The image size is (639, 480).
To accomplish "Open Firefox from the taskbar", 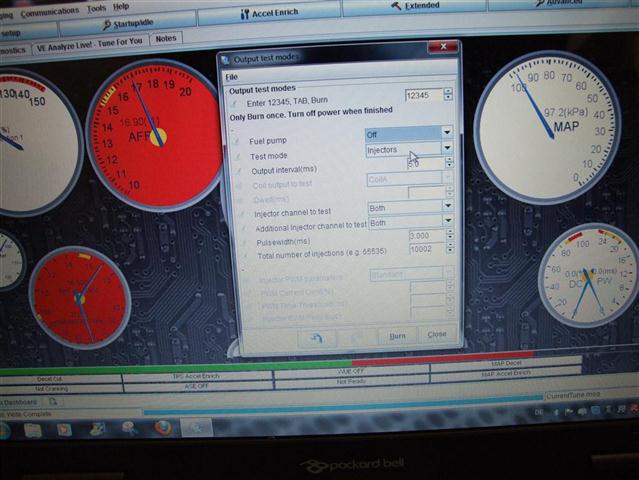I will [162, 428].
